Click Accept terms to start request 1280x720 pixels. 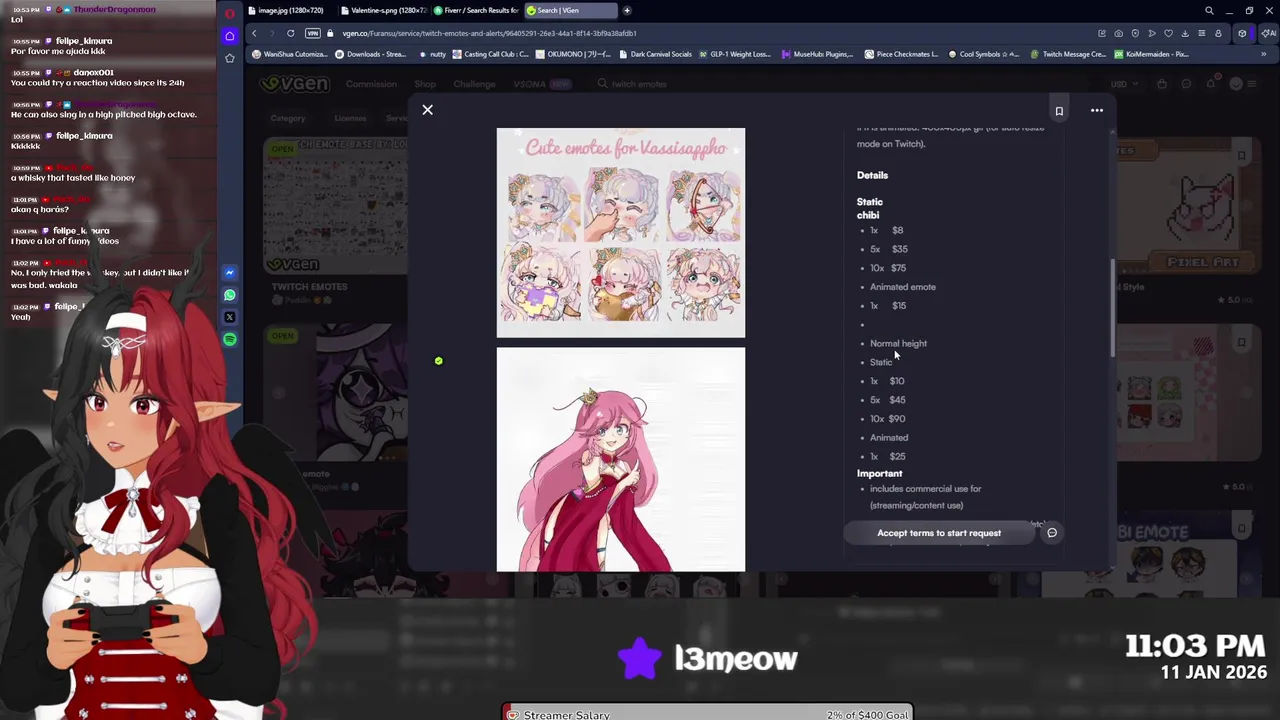(939, 533)
